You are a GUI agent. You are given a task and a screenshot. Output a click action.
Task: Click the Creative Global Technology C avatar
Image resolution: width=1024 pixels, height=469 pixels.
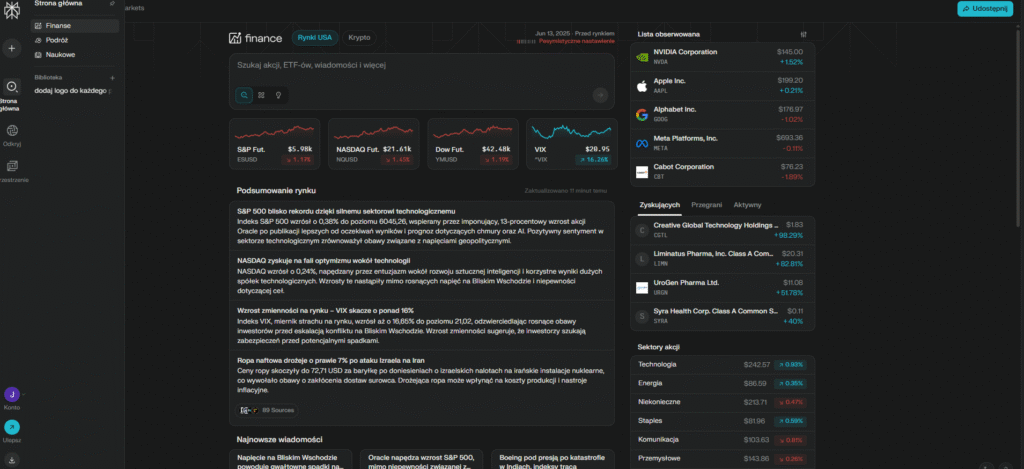tap(642, 230)
